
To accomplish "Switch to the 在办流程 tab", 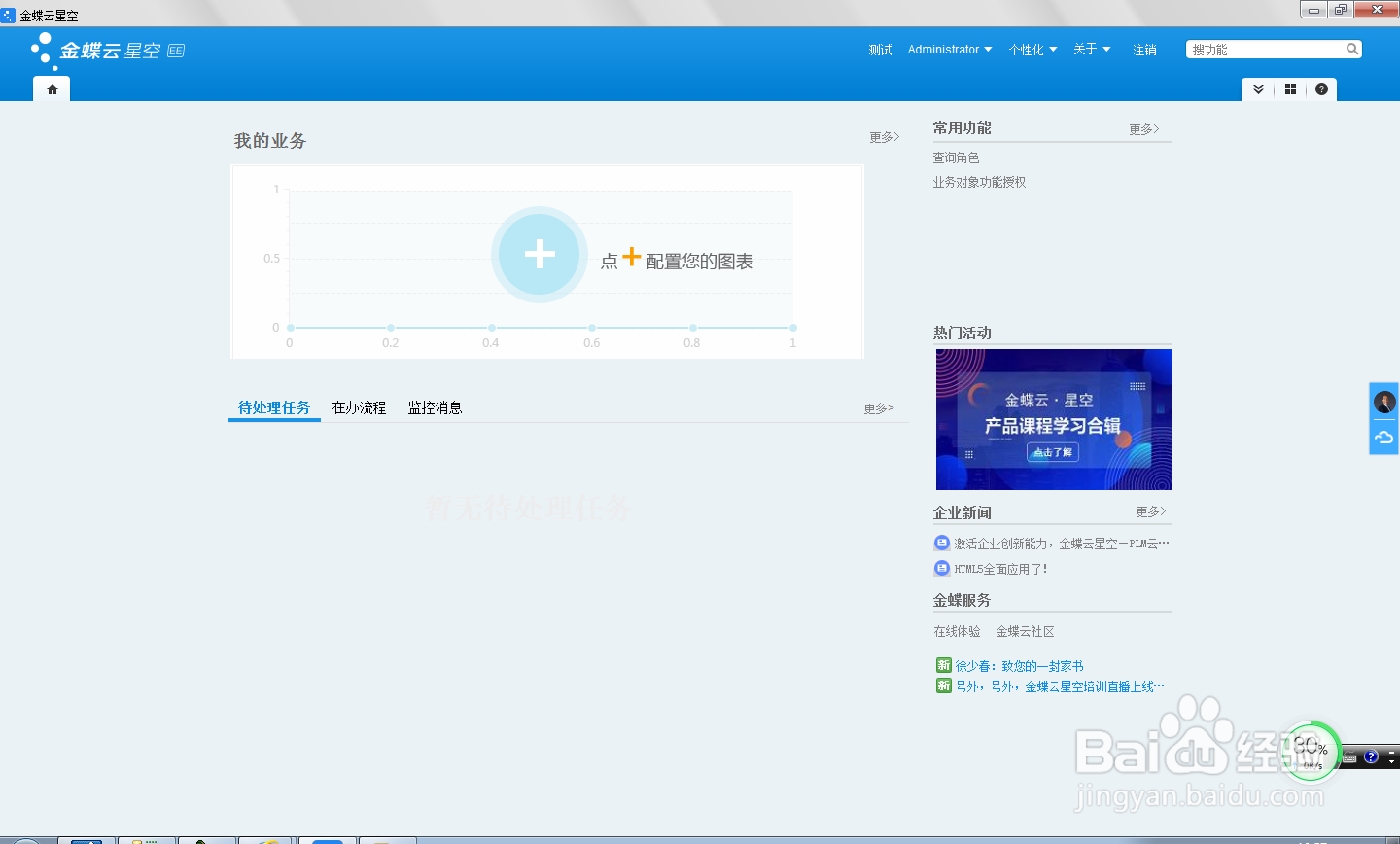I will click(359, 407).
